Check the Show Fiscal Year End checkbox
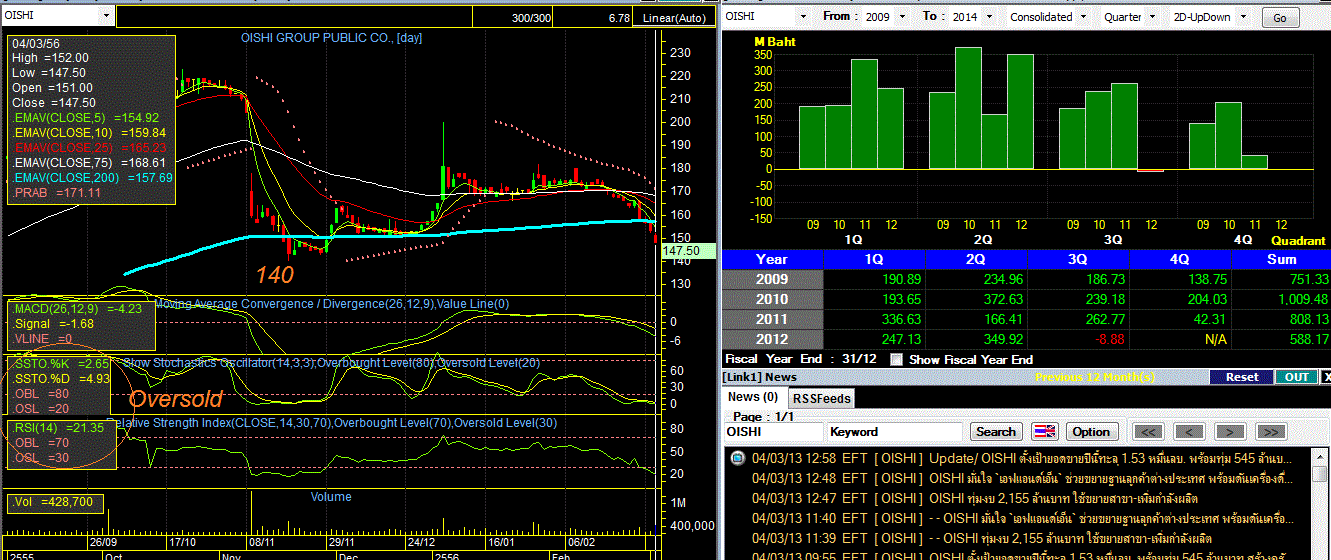The height and width of the screenshot is (560, 1331). (x=896, y=359)
